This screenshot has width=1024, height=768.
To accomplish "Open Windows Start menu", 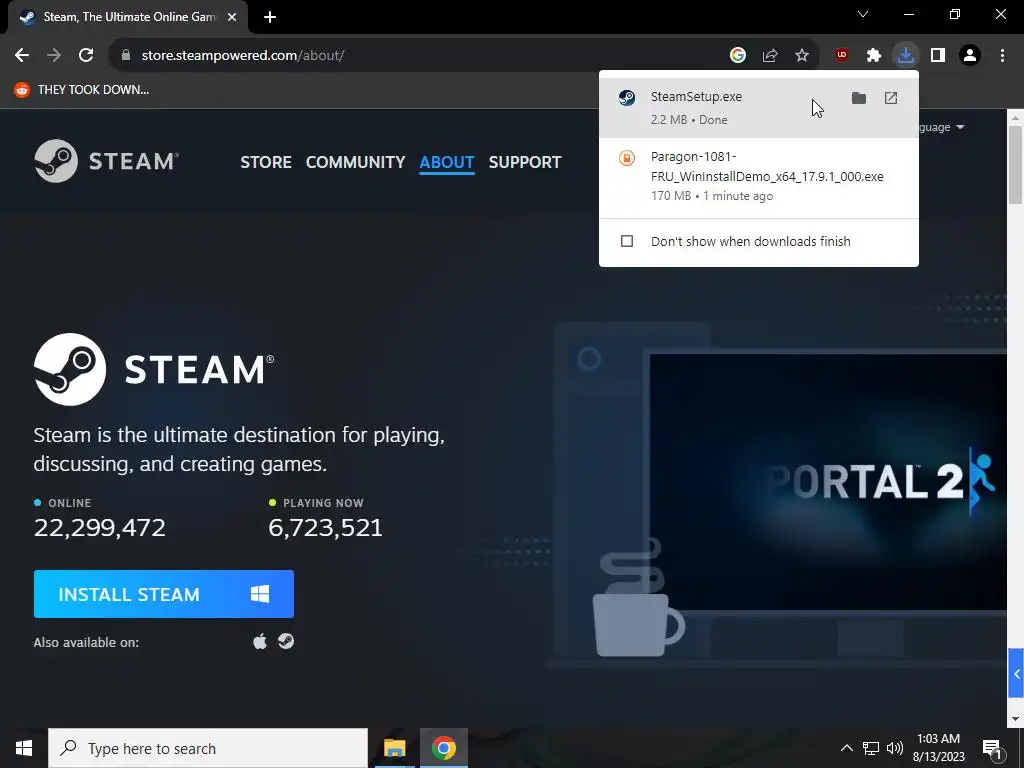I will 24,748.
